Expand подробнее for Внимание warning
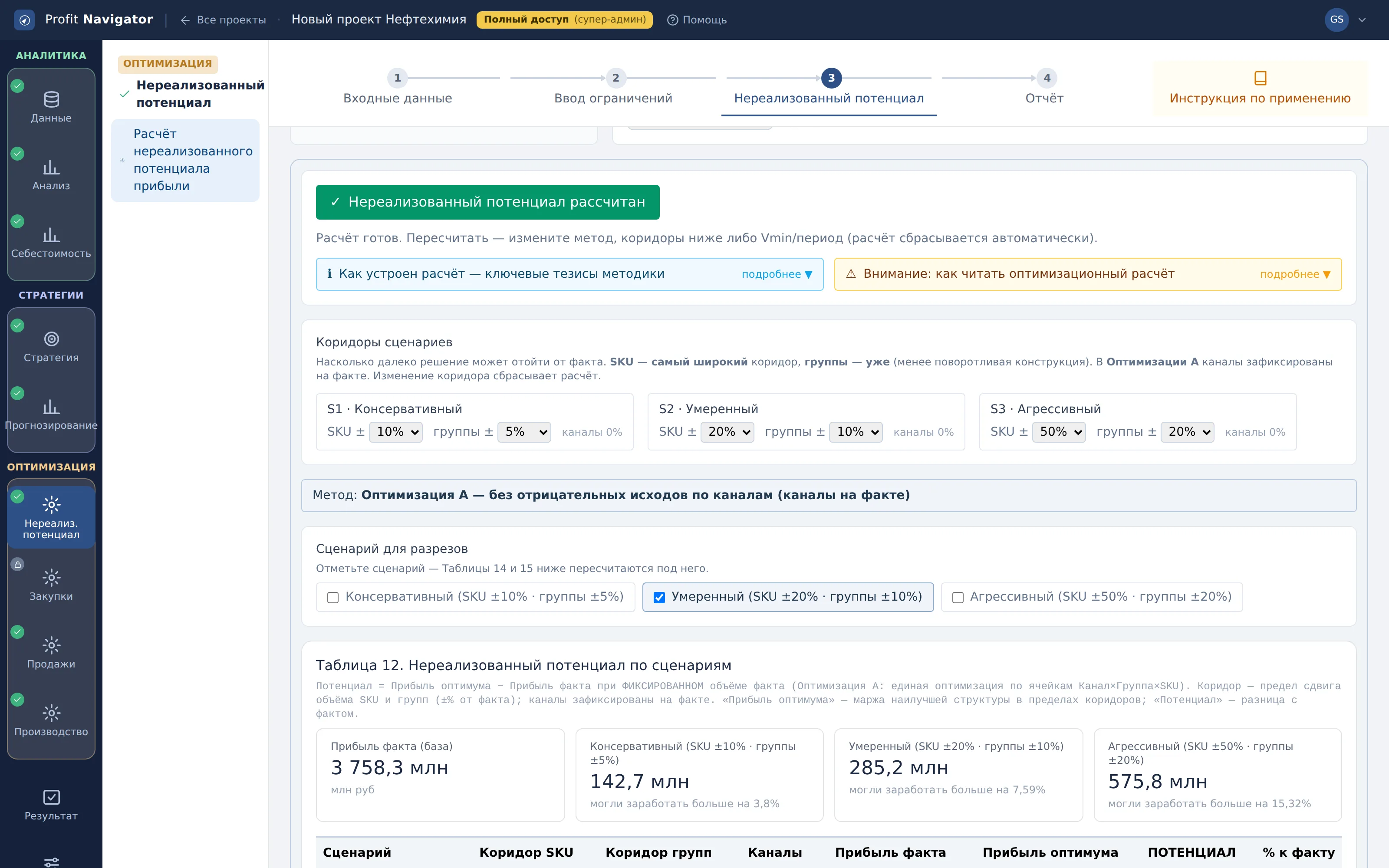Viewport: 1389px width, 868px height. (x=1295, y=274)
